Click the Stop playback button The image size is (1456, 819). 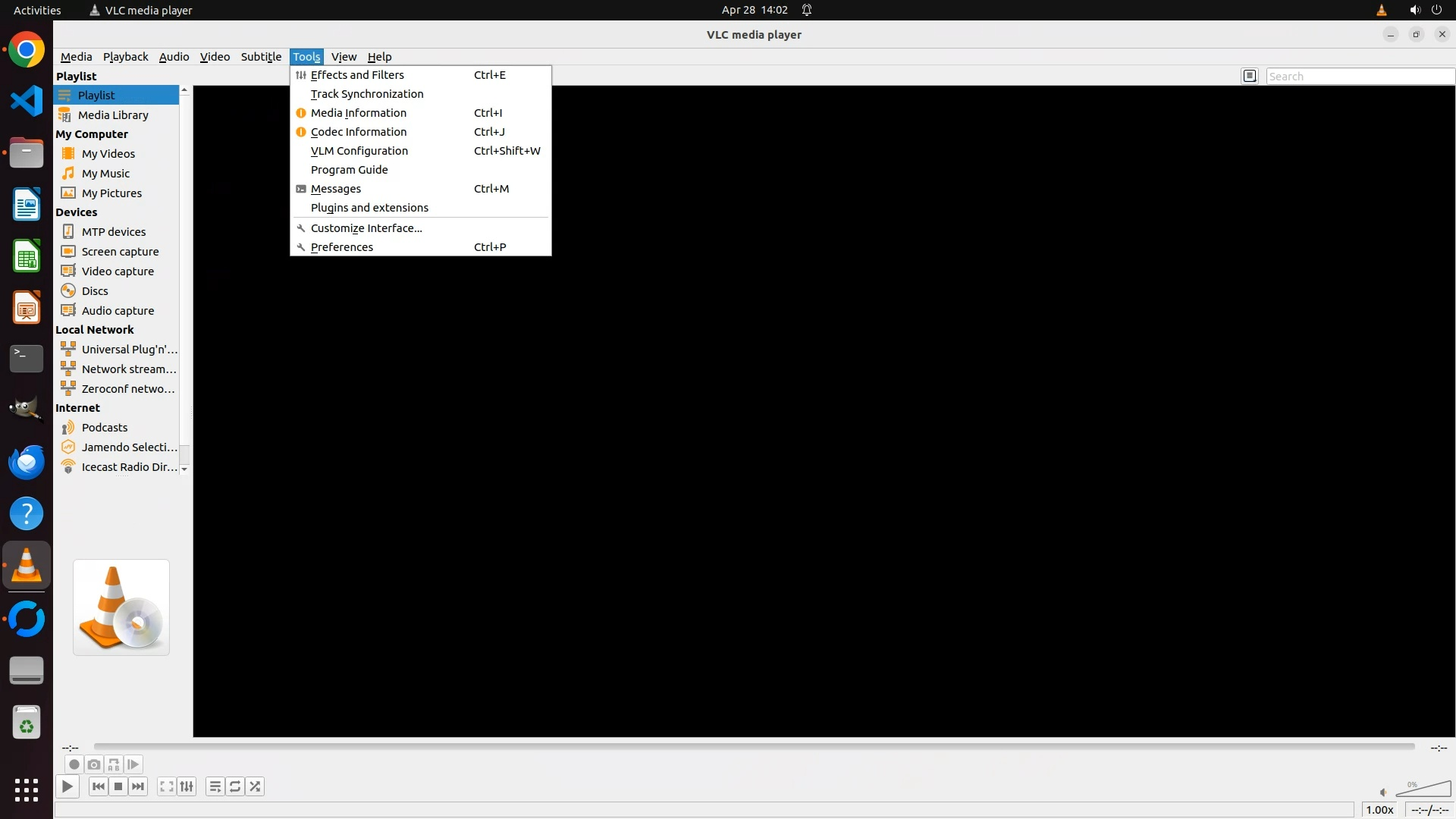tap(118, 786)
